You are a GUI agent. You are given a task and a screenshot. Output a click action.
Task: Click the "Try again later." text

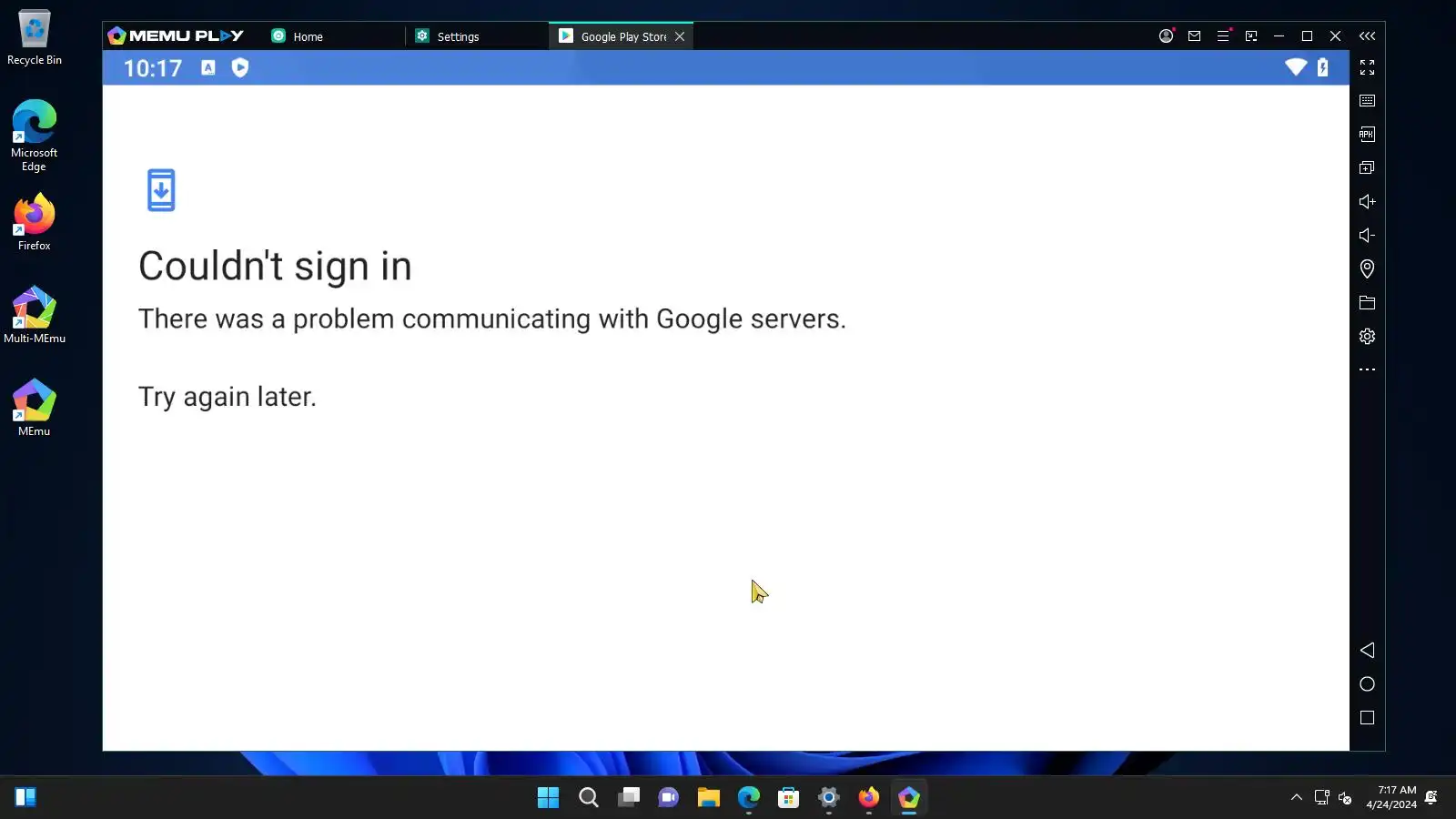(227, 397)
